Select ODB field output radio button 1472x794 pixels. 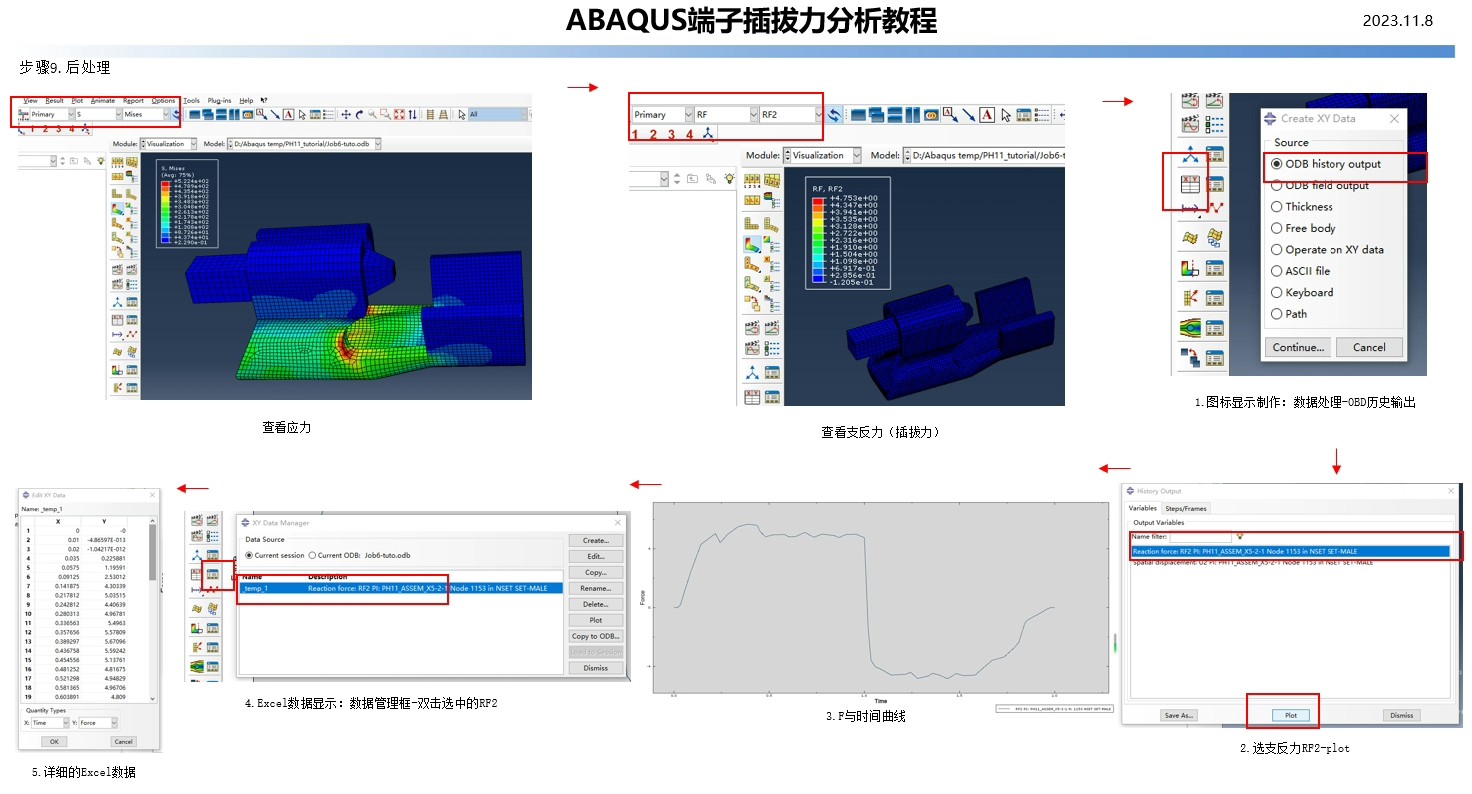tap(1276, 185)
